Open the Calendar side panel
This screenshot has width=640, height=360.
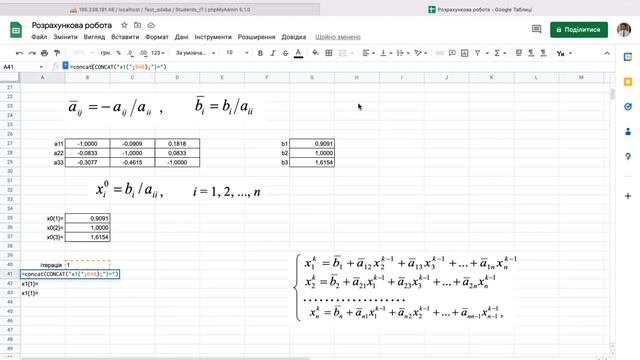coord(628,57)
